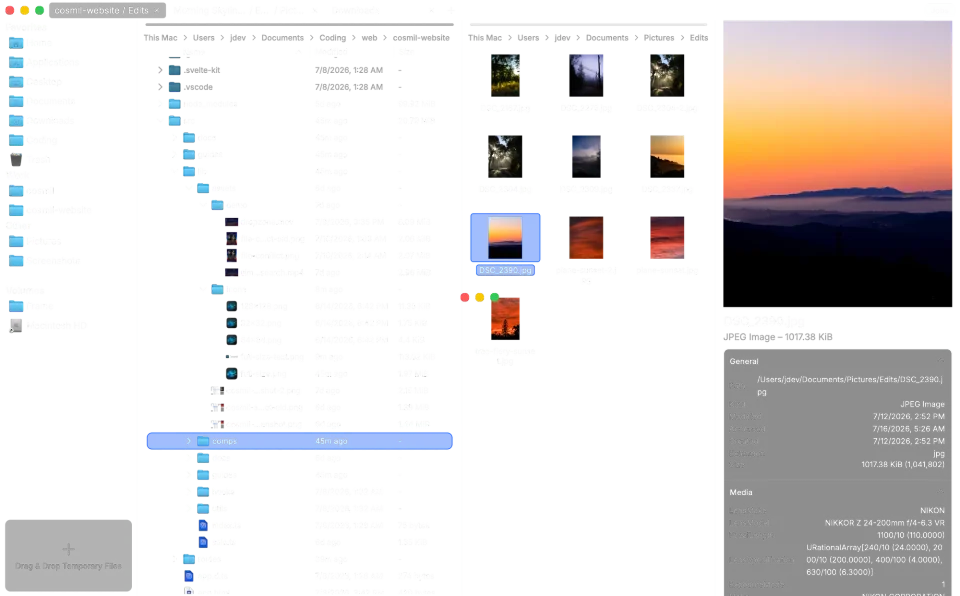Click the 45m ago value of comps
This screenshot has width=960, height=596.
pos(331,441)
